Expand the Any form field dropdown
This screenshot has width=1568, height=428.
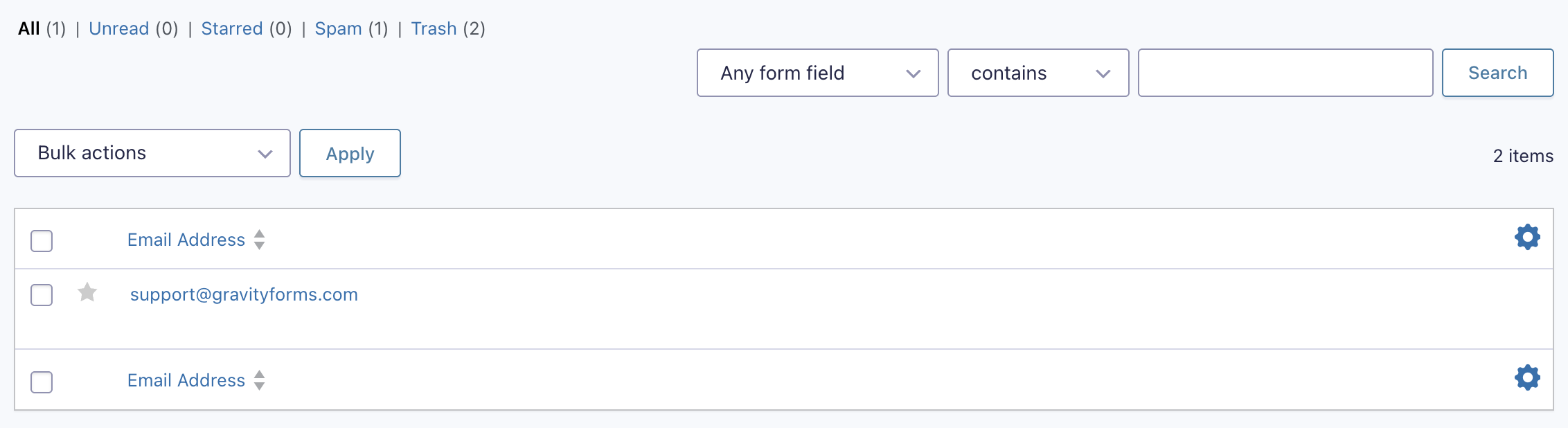pyautogui.click(x=817, y=73)
